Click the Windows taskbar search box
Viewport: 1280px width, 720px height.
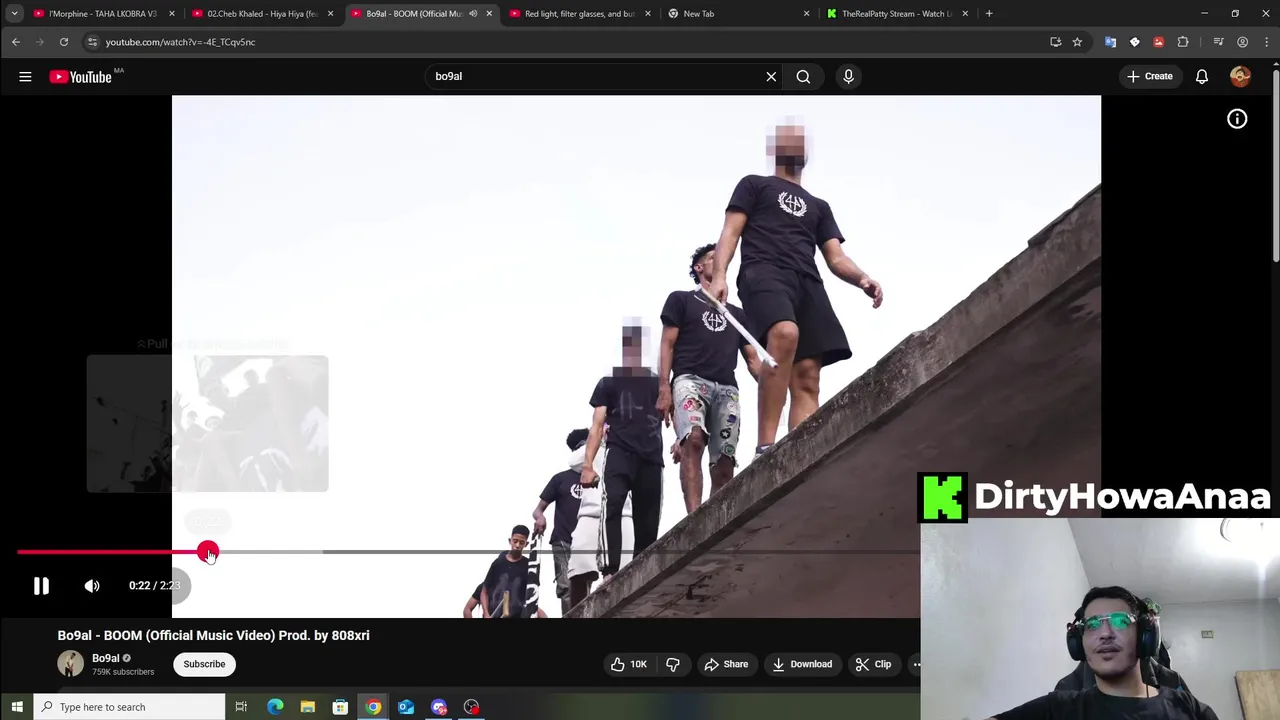coord(130,707)
